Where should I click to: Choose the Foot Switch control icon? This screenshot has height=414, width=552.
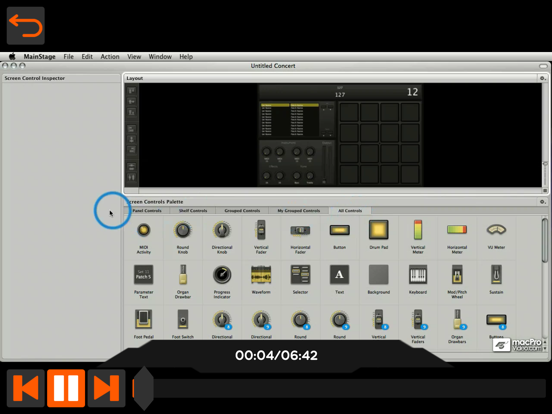click(x=183, y=319)
